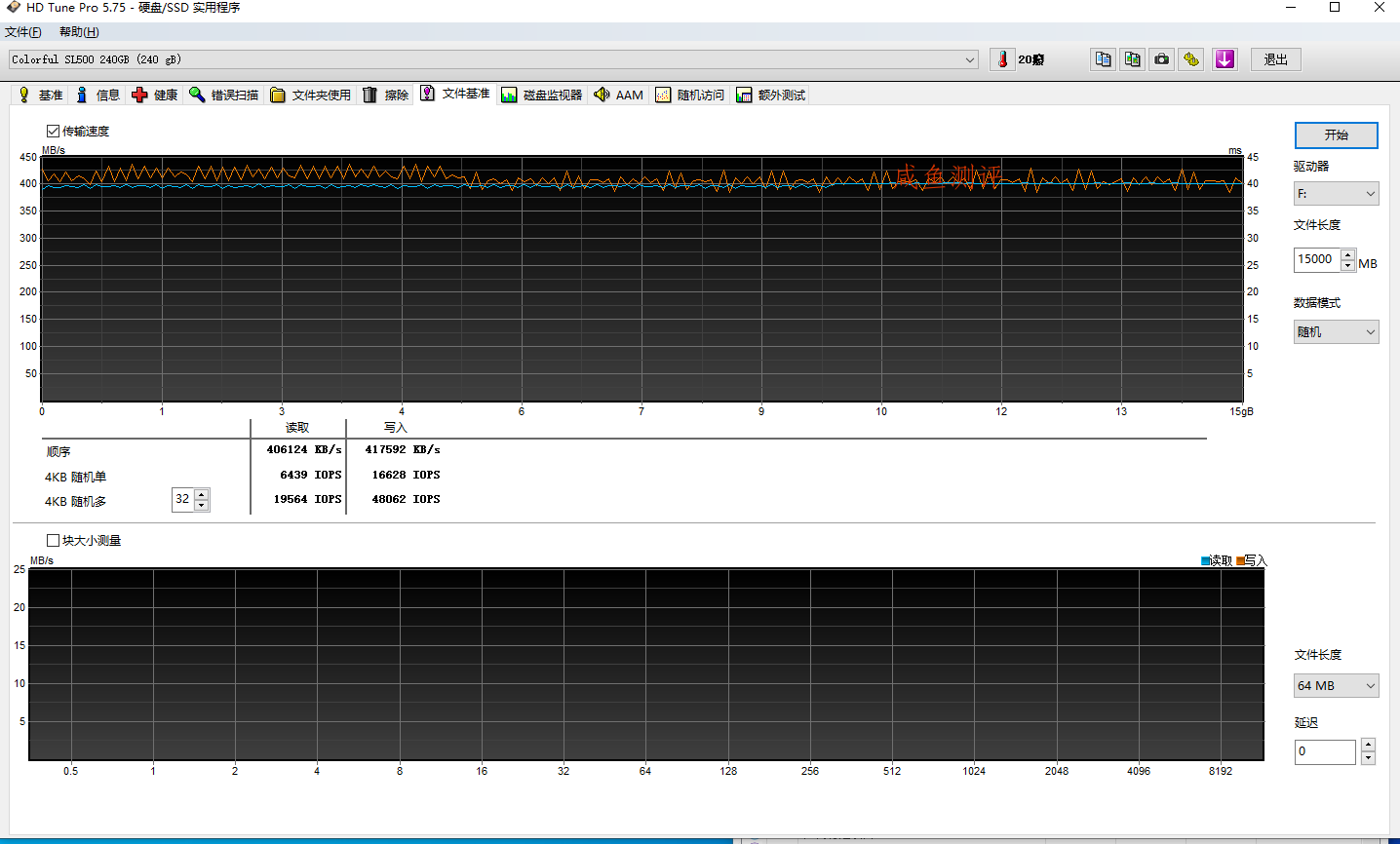Open the 文件(F) menu
Screen dimensions: 1400x844
coord(23,32)
